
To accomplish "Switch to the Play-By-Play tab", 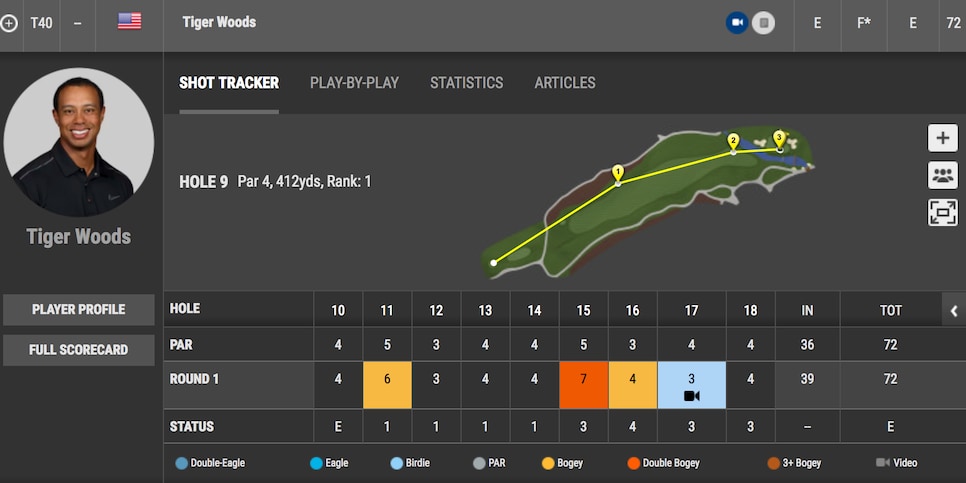I will pos(354,83).
